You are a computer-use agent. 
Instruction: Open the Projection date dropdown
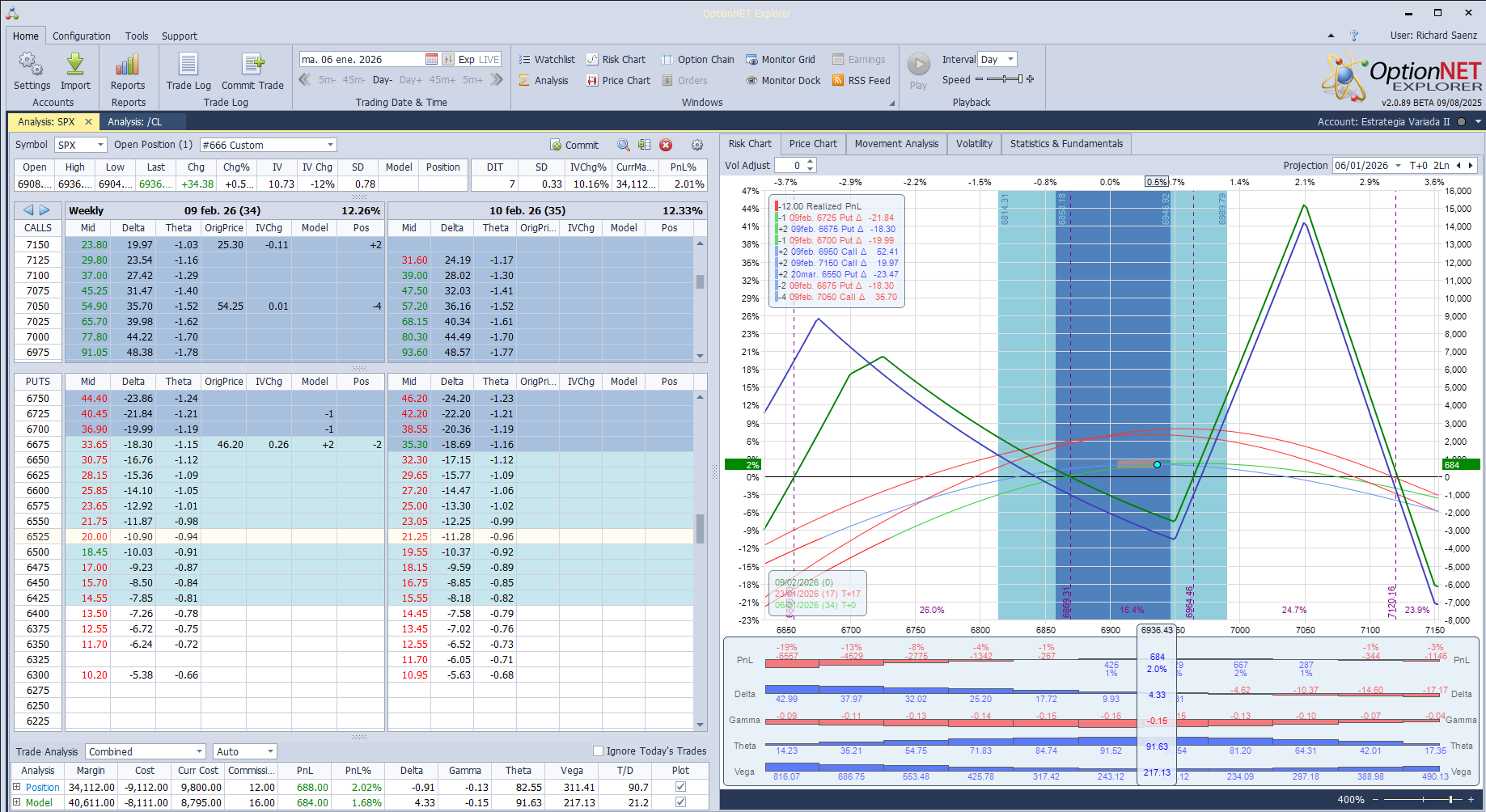(1397, 165)
